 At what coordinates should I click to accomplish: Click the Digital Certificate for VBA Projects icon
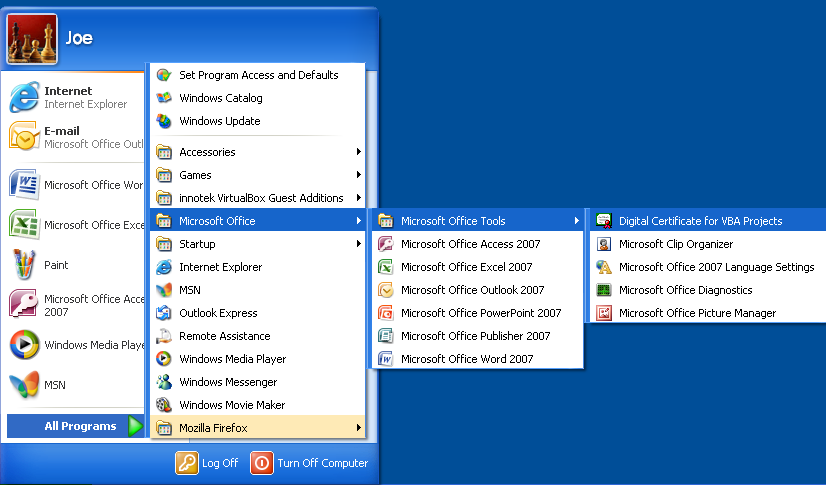[x=604, y=221]
